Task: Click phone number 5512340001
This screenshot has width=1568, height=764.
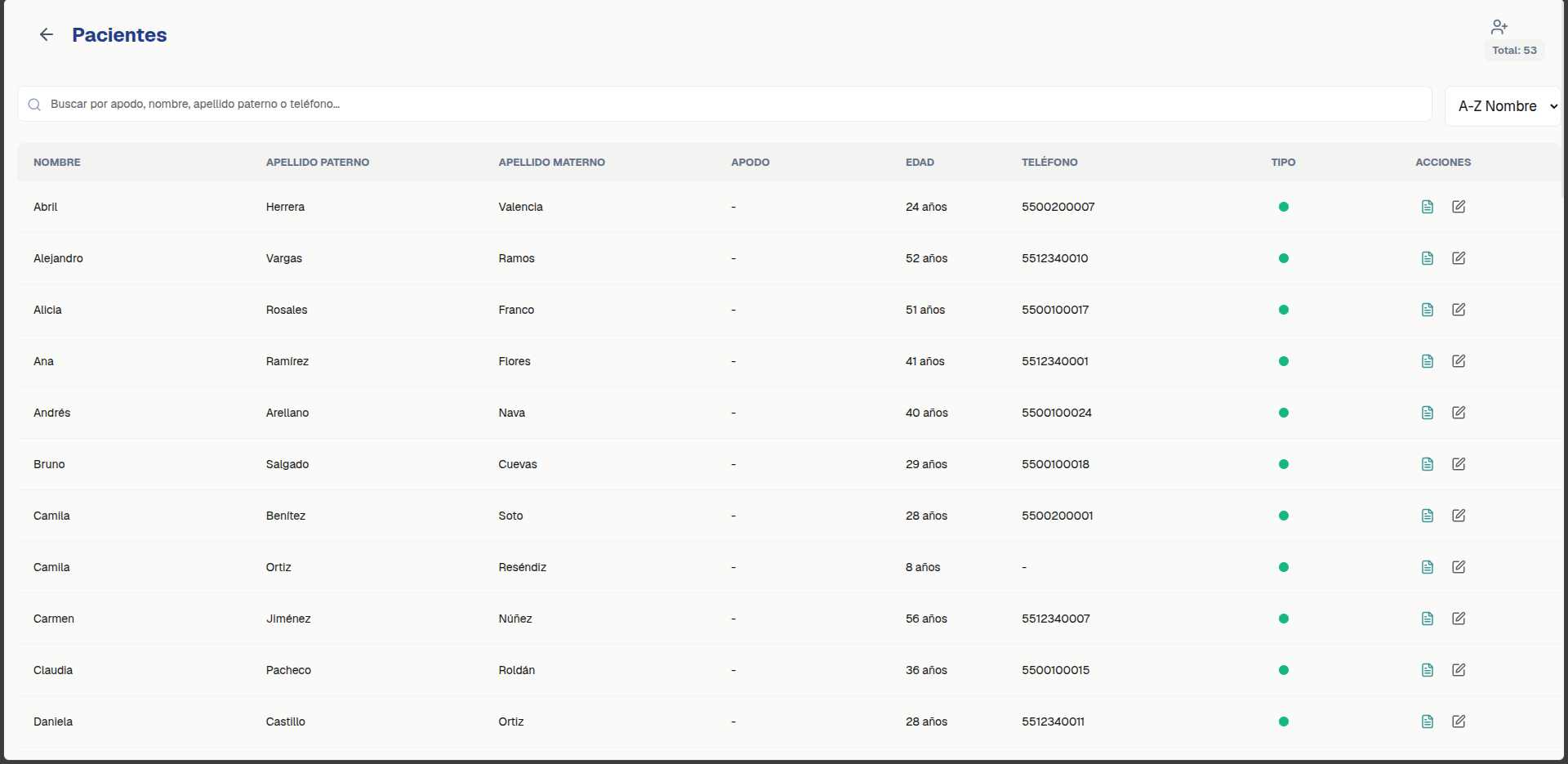Action: point(1055,361)
